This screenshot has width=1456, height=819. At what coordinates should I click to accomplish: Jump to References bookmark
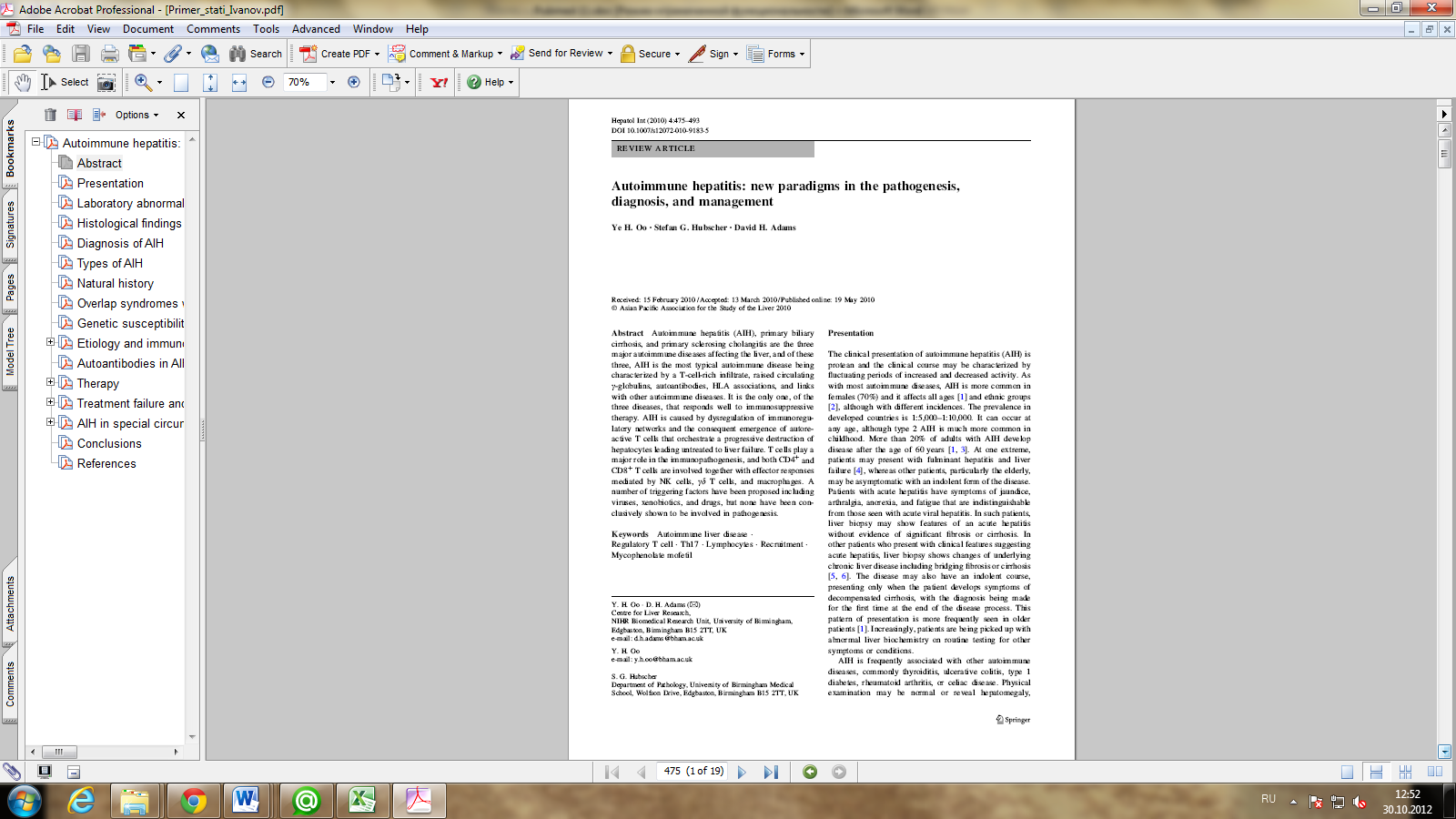106,463
